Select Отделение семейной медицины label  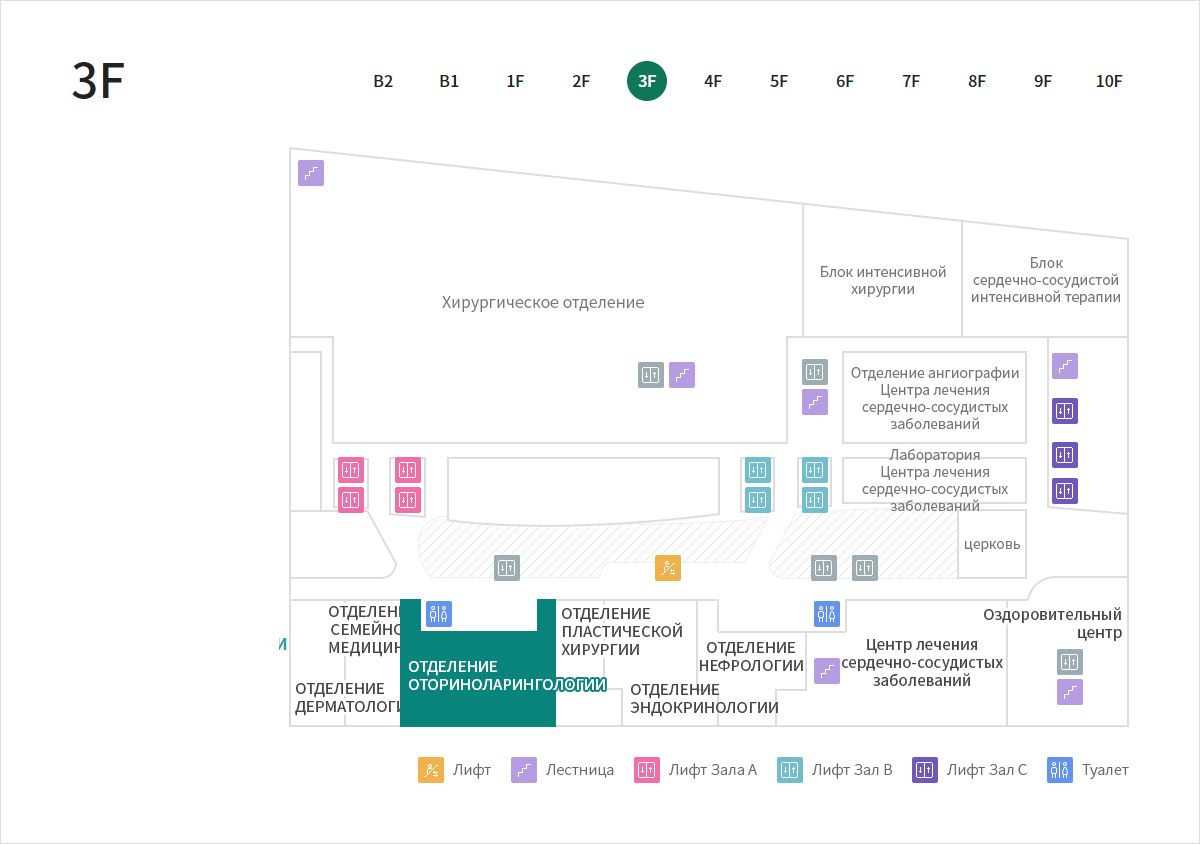364,629
